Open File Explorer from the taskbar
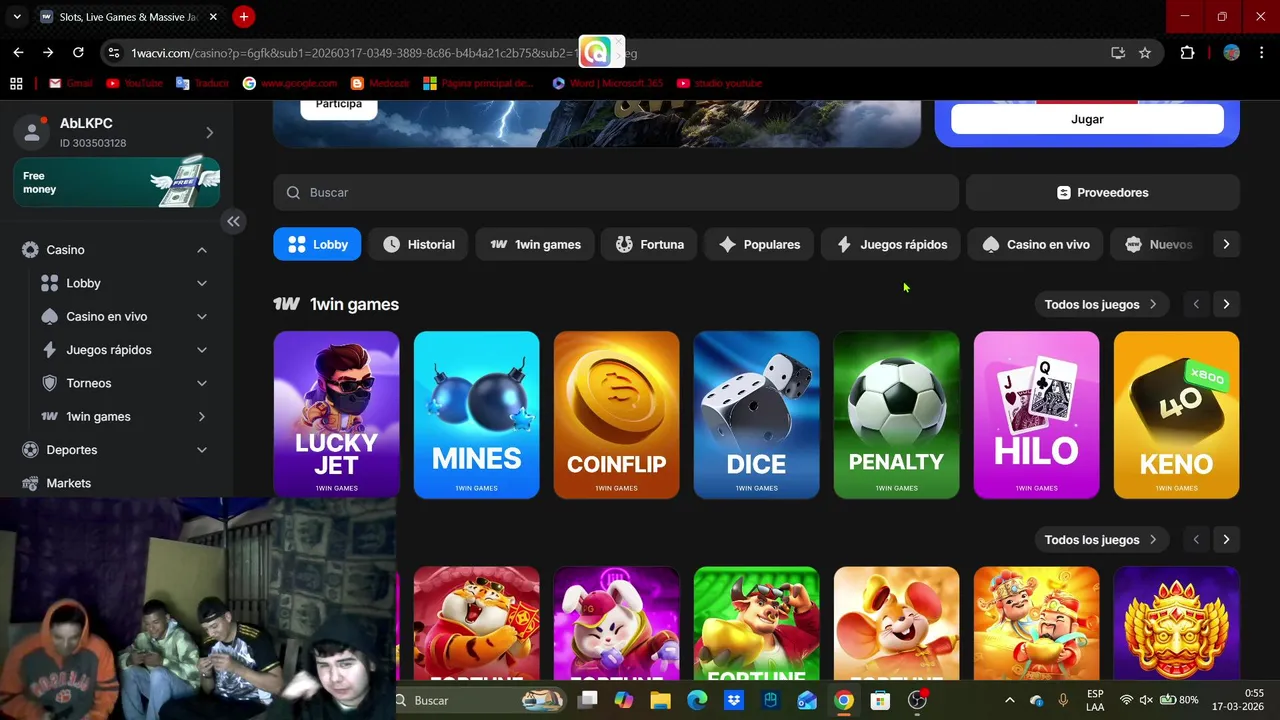Viewport: 1280px width, 720px height. pos(660,700)
